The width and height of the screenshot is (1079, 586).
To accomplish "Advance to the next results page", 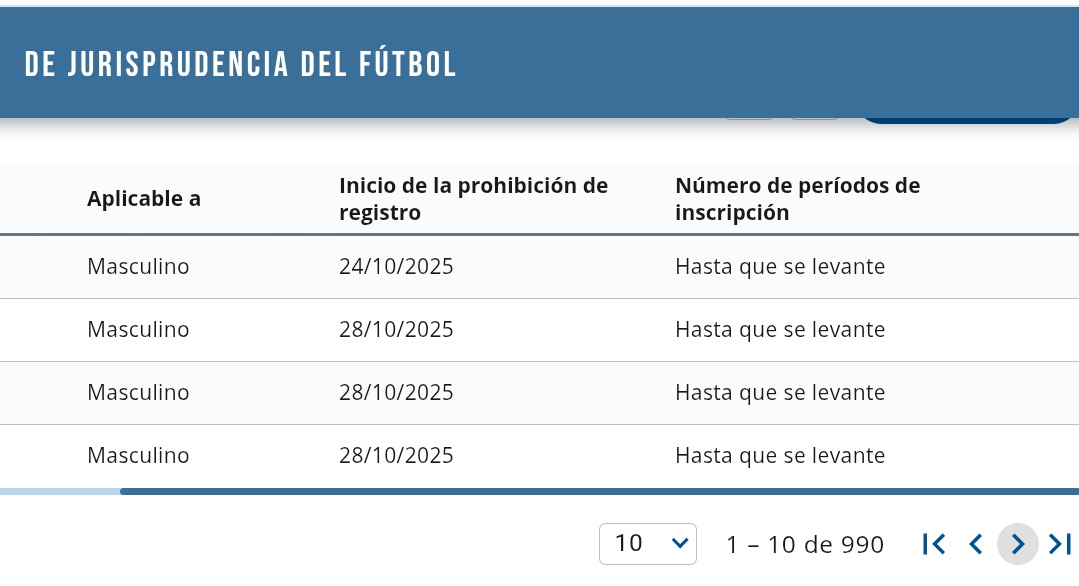I will (x=1018, y=544).
